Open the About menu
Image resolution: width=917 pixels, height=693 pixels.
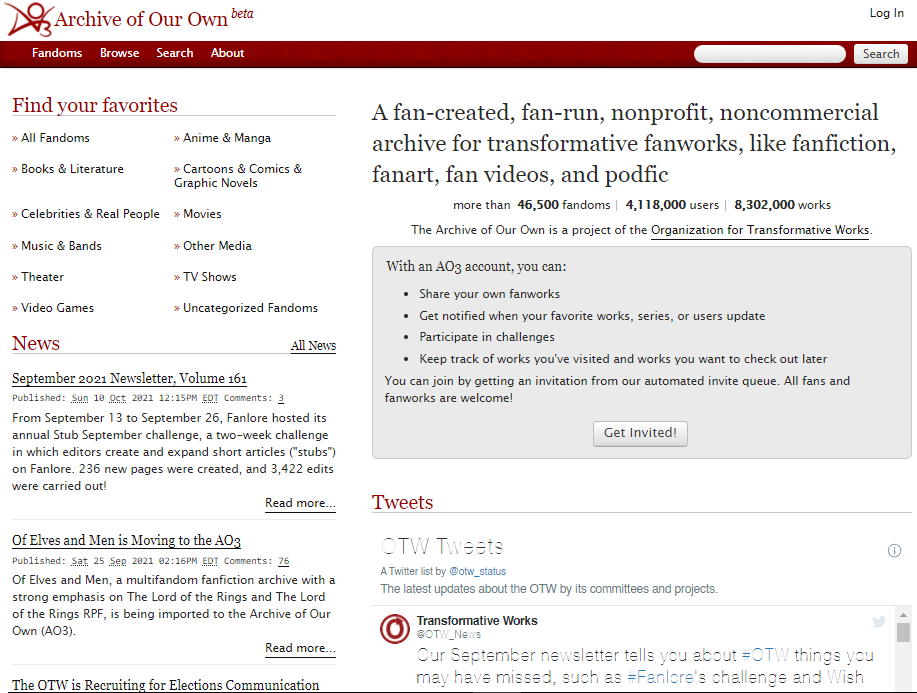pyautogui.click(x=227, y=53)
